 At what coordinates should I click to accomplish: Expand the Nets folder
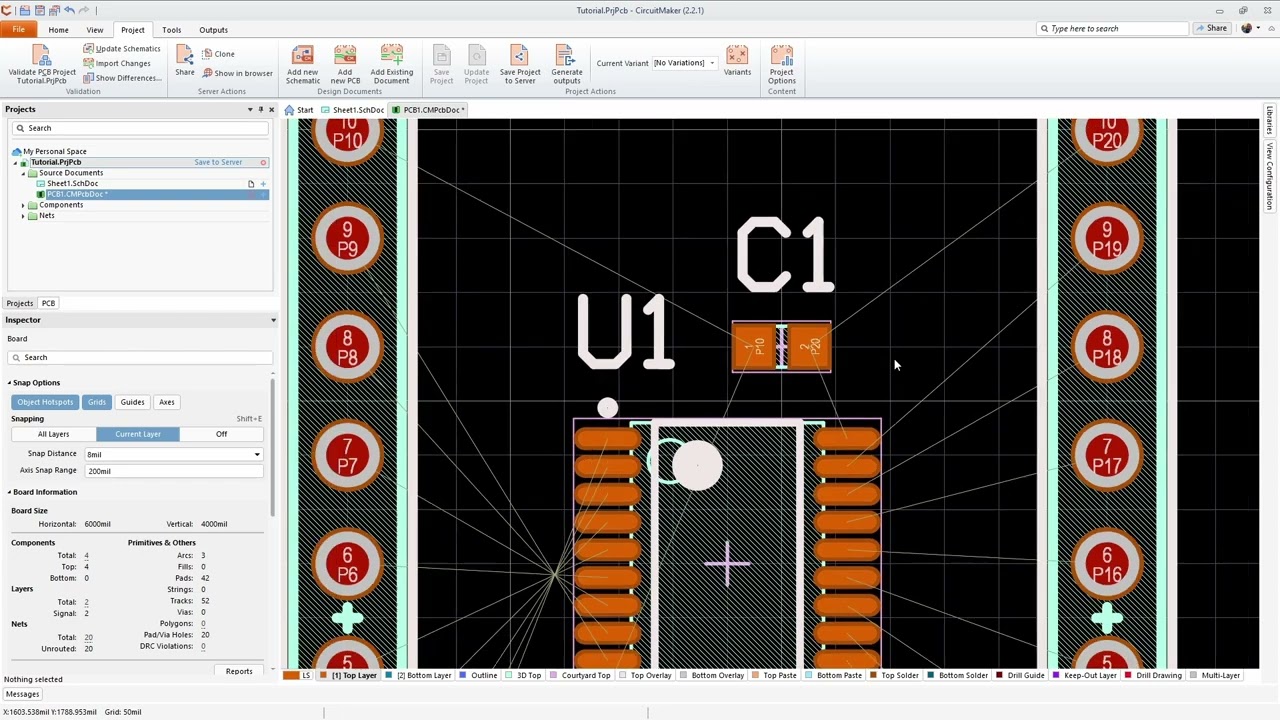[x=23, y=216]
